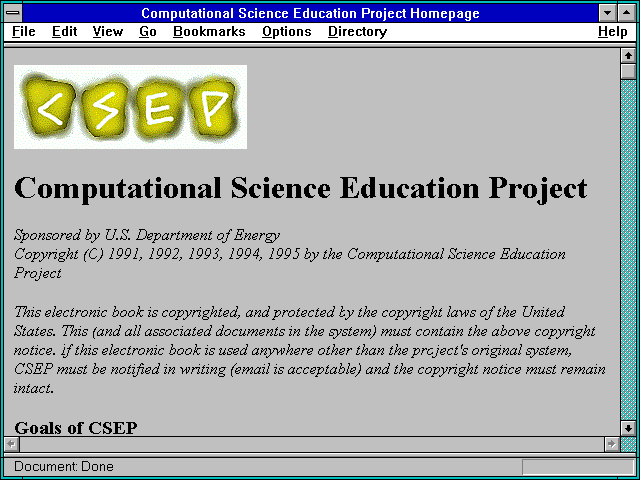
Task: Click the vertical scrollbar up arrow
Action: click(628, 56)
